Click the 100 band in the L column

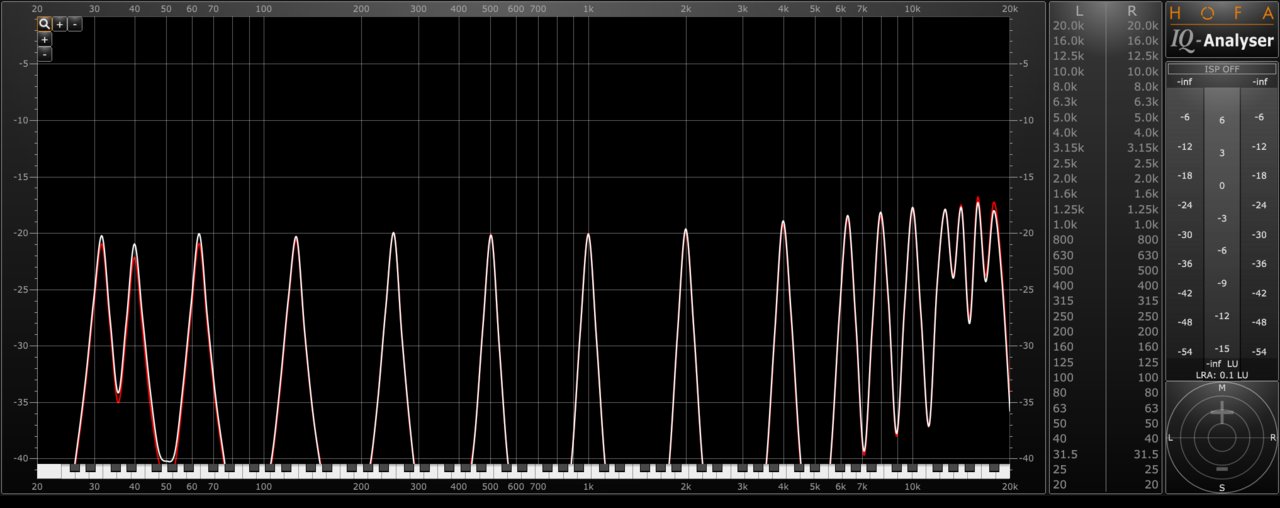[x=1064, y=378]
